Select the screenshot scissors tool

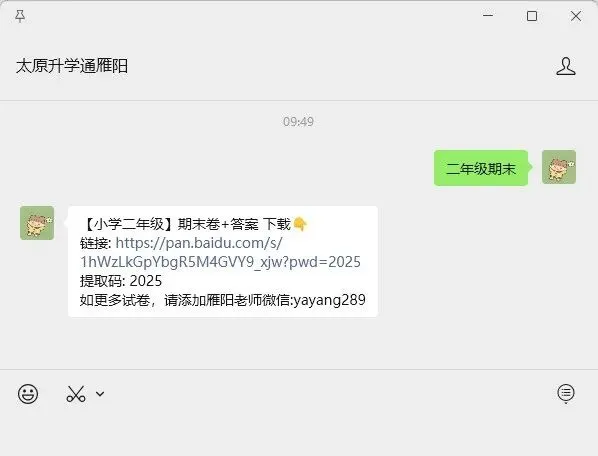click(76, 393)
